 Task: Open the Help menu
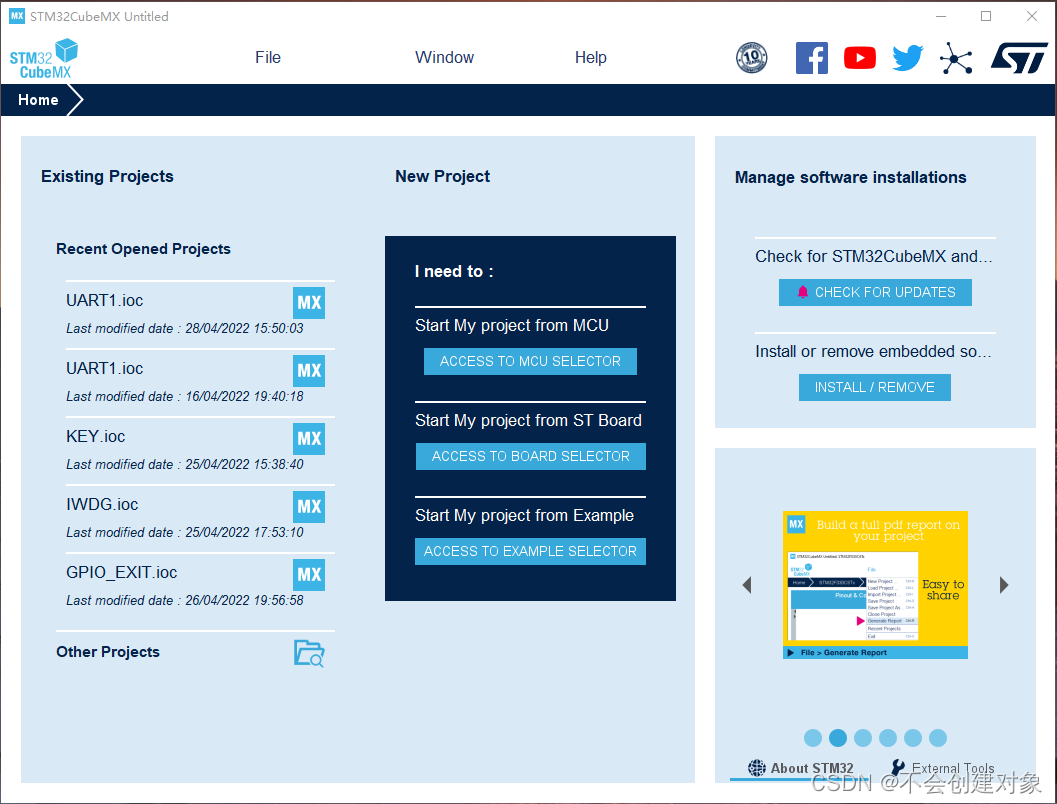point(591,57)
